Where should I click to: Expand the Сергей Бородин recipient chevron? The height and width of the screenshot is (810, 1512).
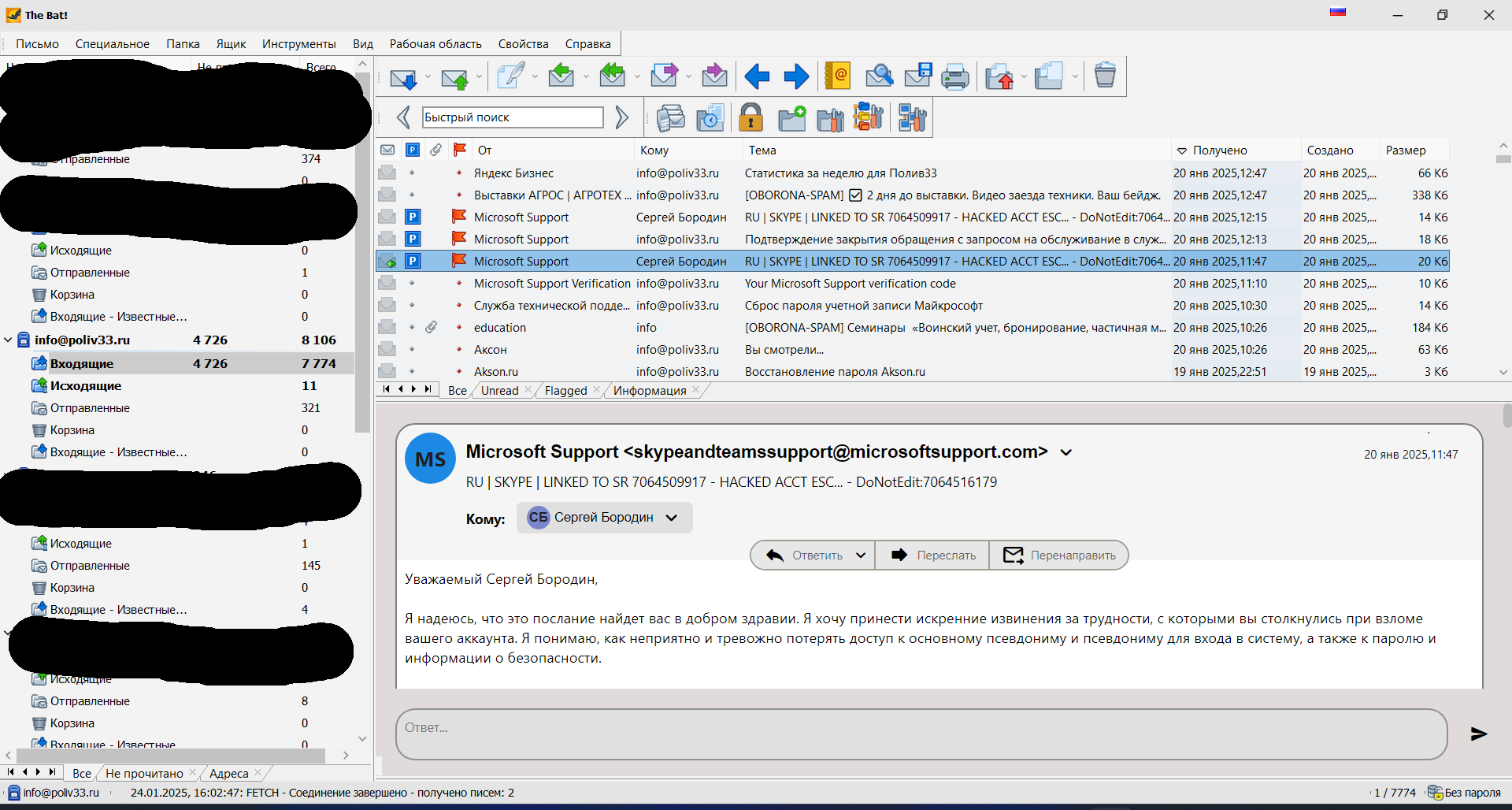(x=672, y=518)
